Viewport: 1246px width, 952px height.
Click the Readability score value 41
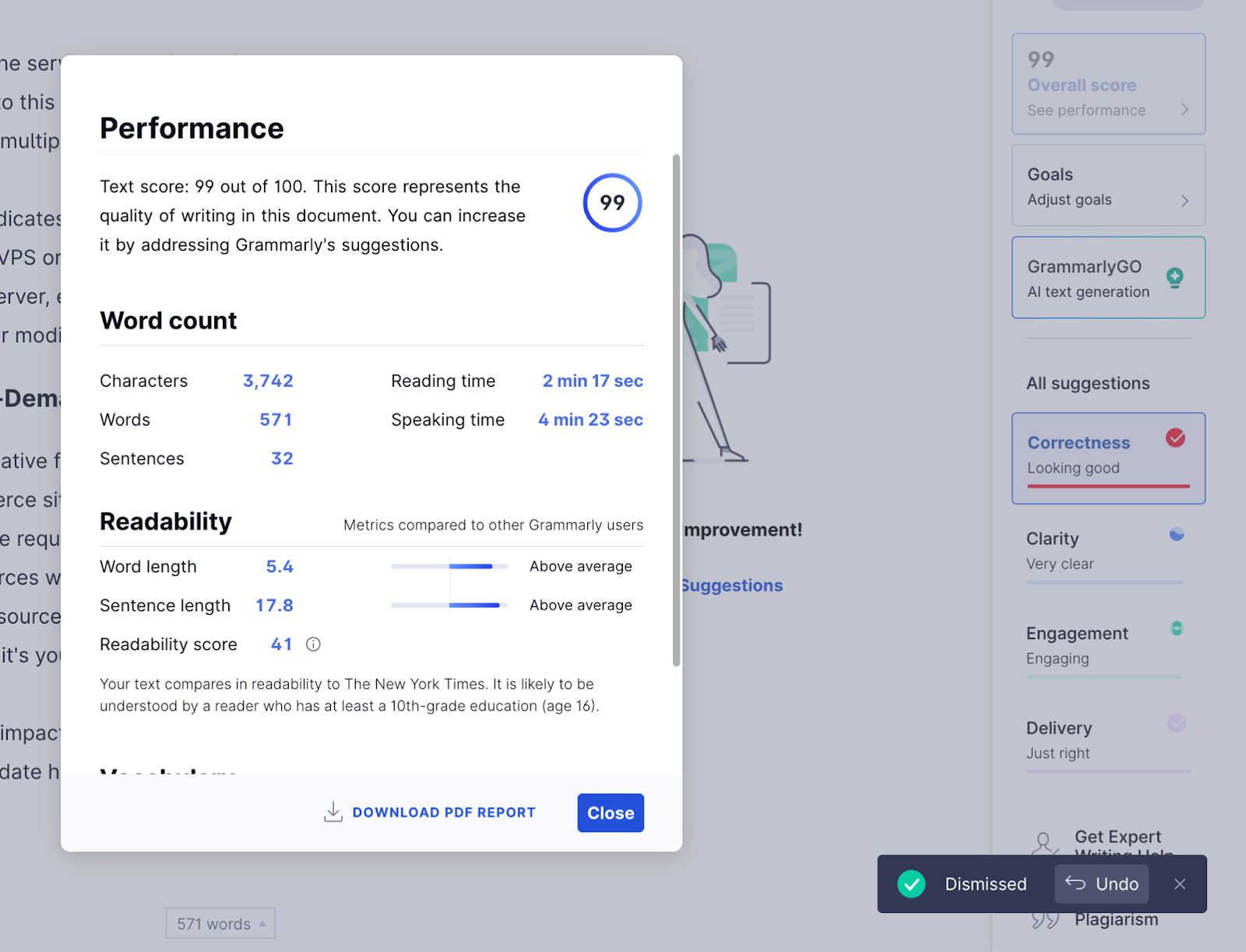tap(282, 645)
